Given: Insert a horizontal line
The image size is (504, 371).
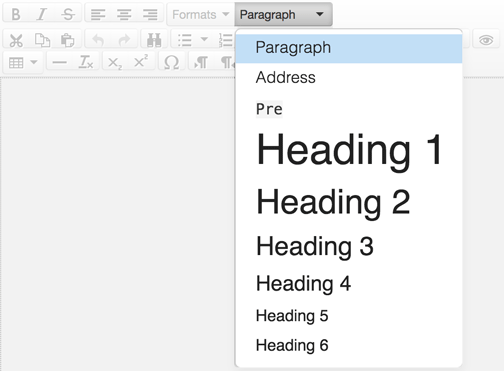Looking at the screenshot, I should click(60, 62).
